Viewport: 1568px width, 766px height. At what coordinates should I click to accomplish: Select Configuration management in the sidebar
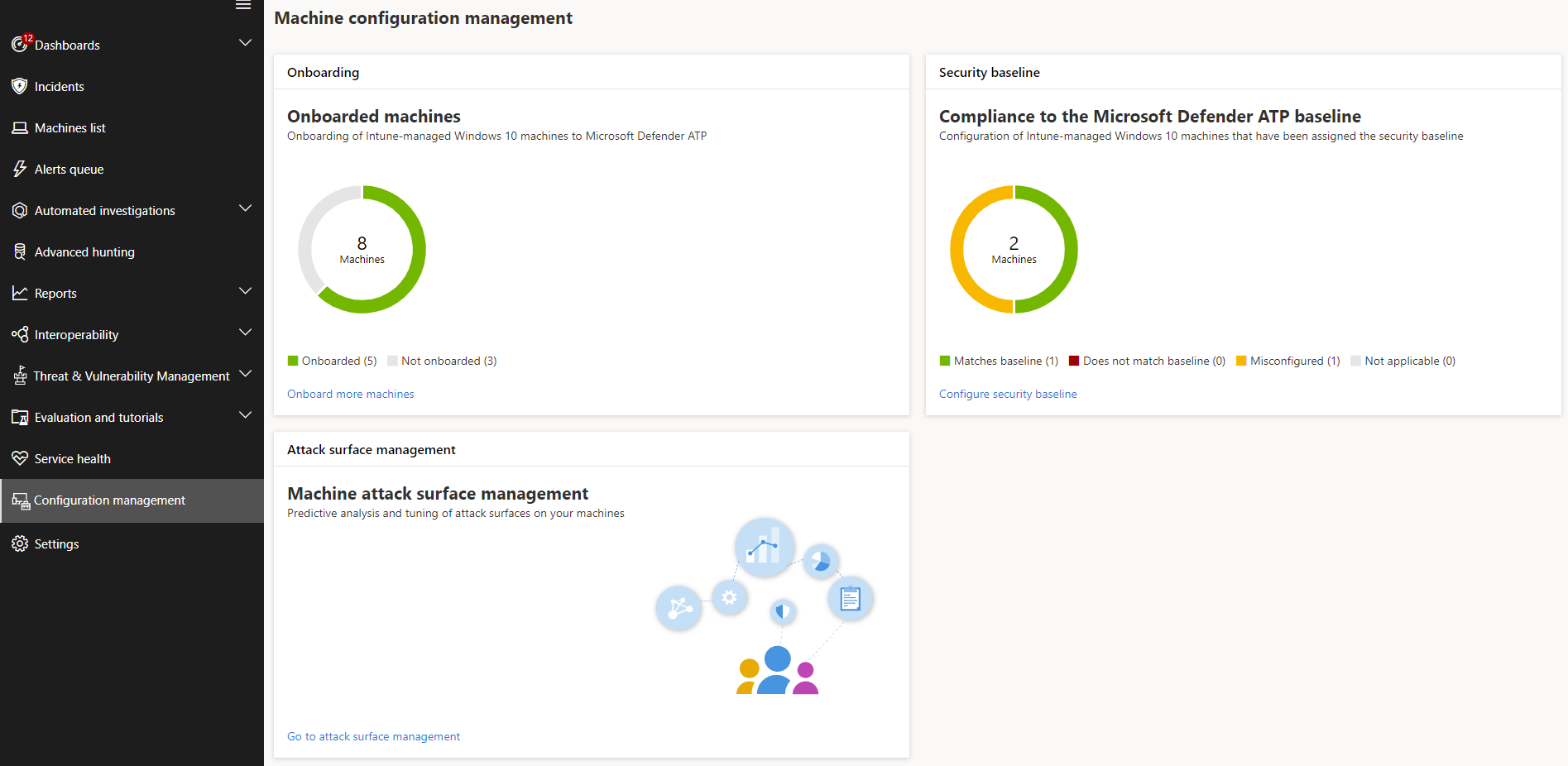pyautogui.click(x=109, y=500)
